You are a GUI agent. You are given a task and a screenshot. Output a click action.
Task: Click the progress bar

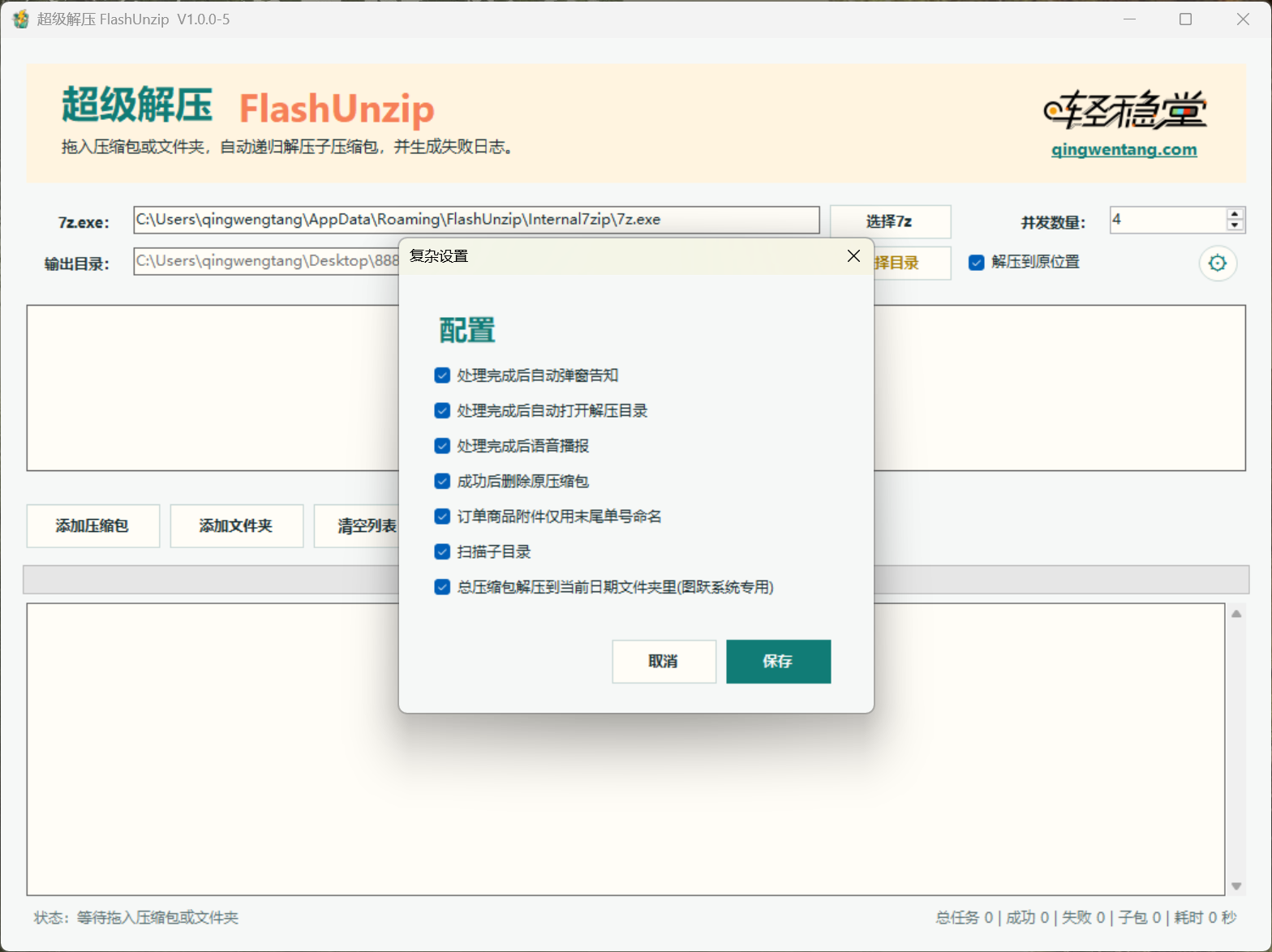coord(636,580)
